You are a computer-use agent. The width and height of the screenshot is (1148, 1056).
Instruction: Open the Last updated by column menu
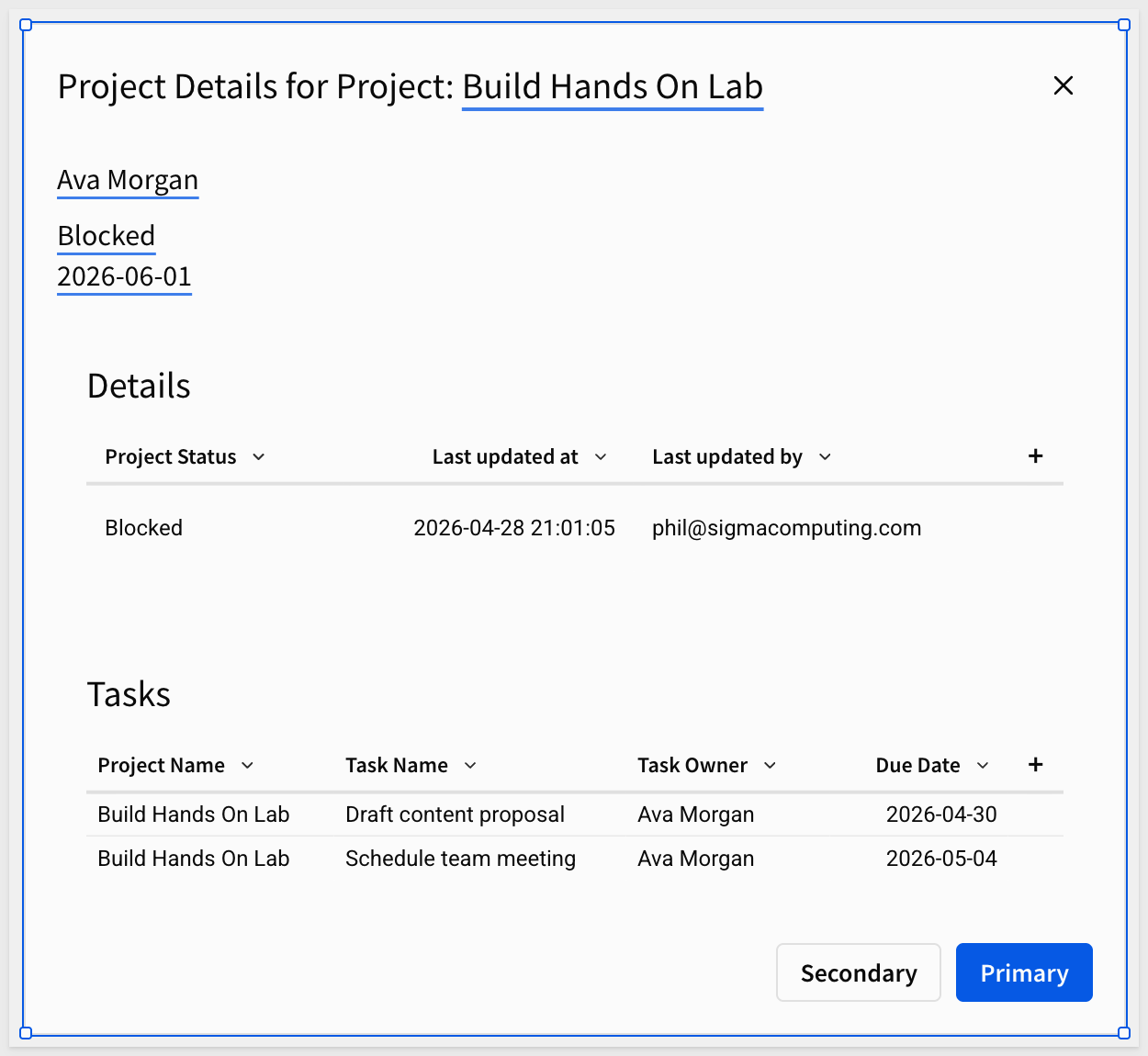(825, 457)
